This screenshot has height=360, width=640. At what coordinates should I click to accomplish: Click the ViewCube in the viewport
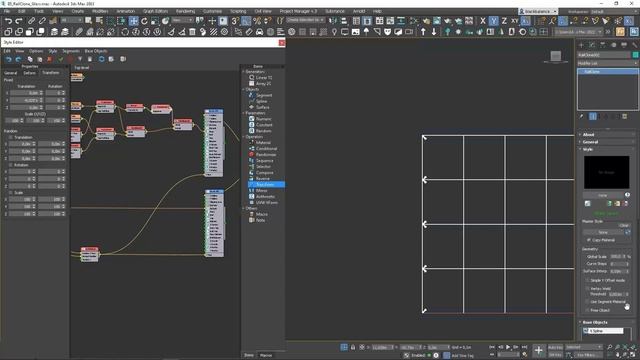coord(556,56)
